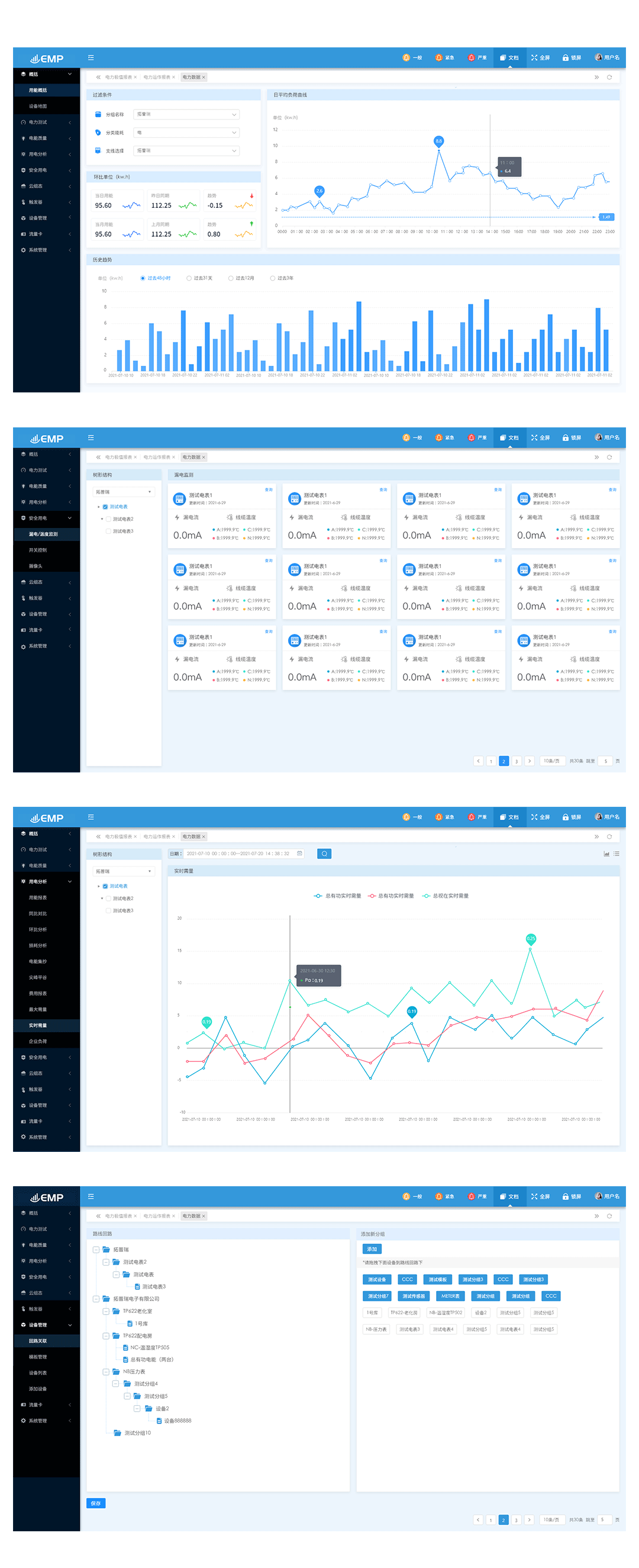Screen dimensions: 639x1568
Task: Click the METER表 device tag
Action: pos(450,1296)
